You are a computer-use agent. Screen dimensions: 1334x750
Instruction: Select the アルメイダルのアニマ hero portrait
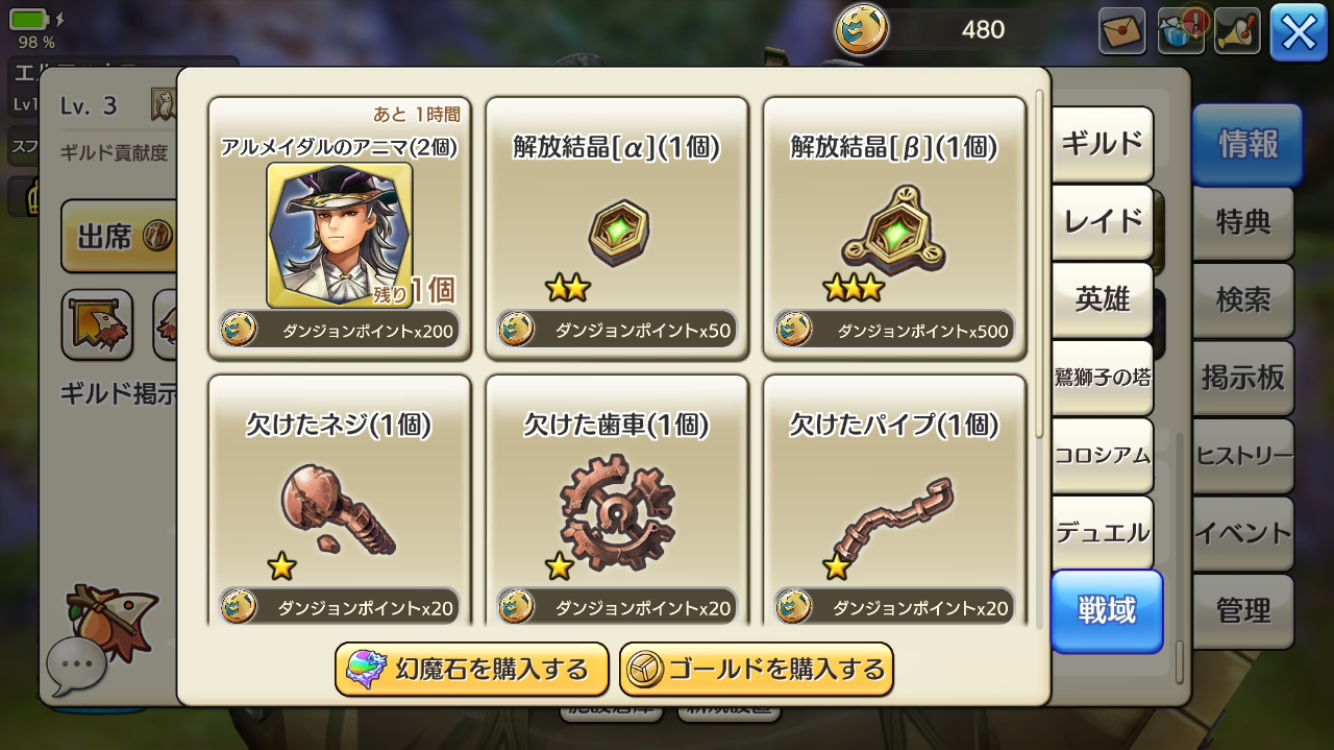[x=340, y=235]
